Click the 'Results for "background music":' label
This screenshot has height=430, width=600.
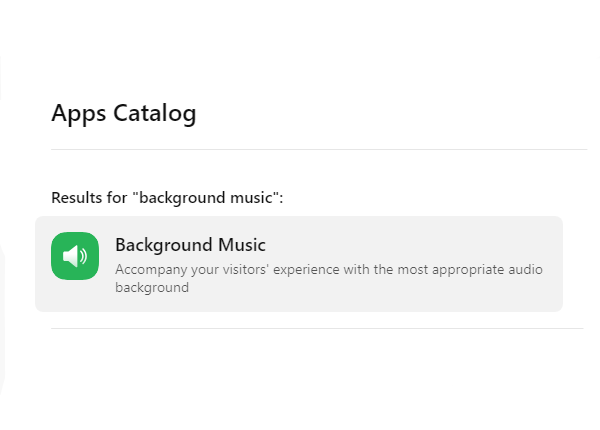point(167,198)
